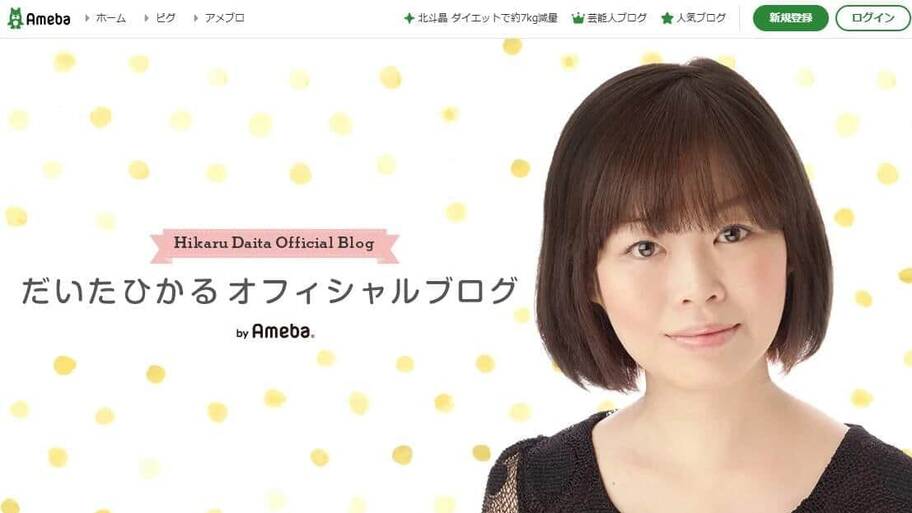Click the ログイン button

873,18
